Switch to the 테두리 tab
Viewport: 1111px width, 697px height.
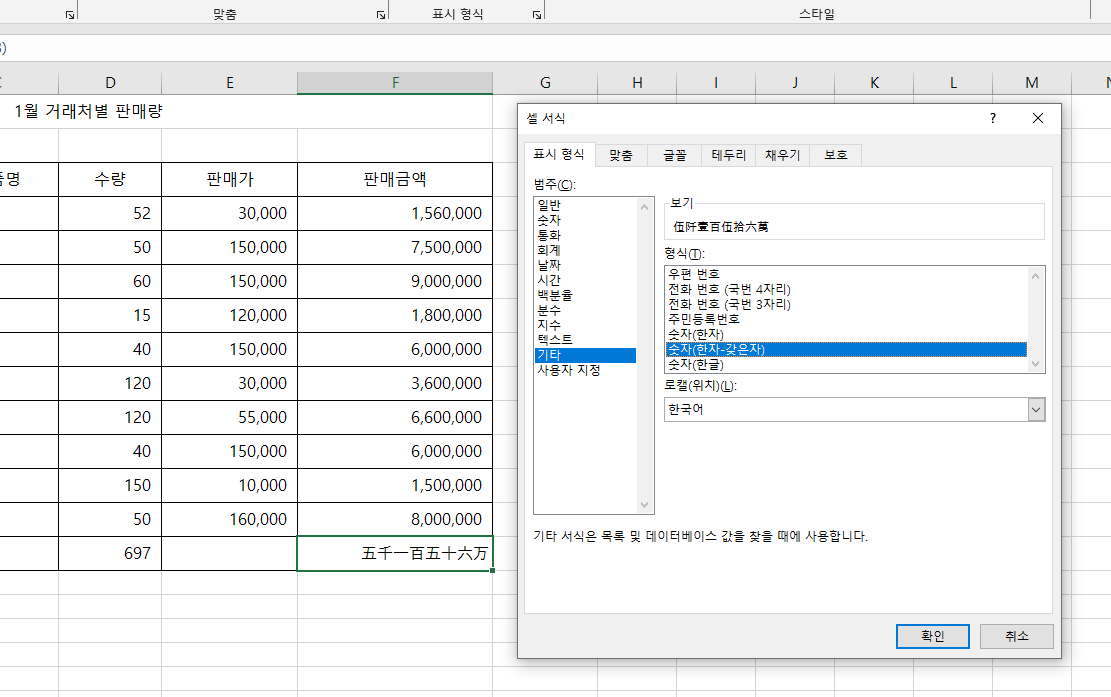[x=728, y=155]
